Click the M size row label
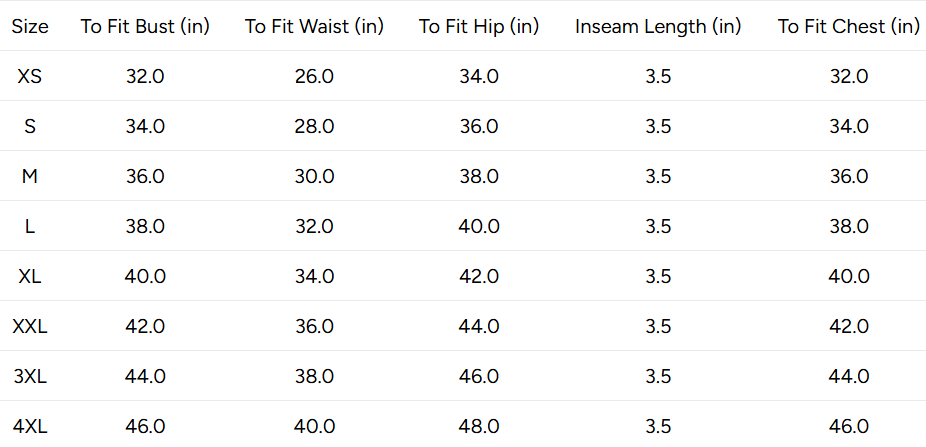The height and width of the screenshot is (447, 926). (30, 177)
